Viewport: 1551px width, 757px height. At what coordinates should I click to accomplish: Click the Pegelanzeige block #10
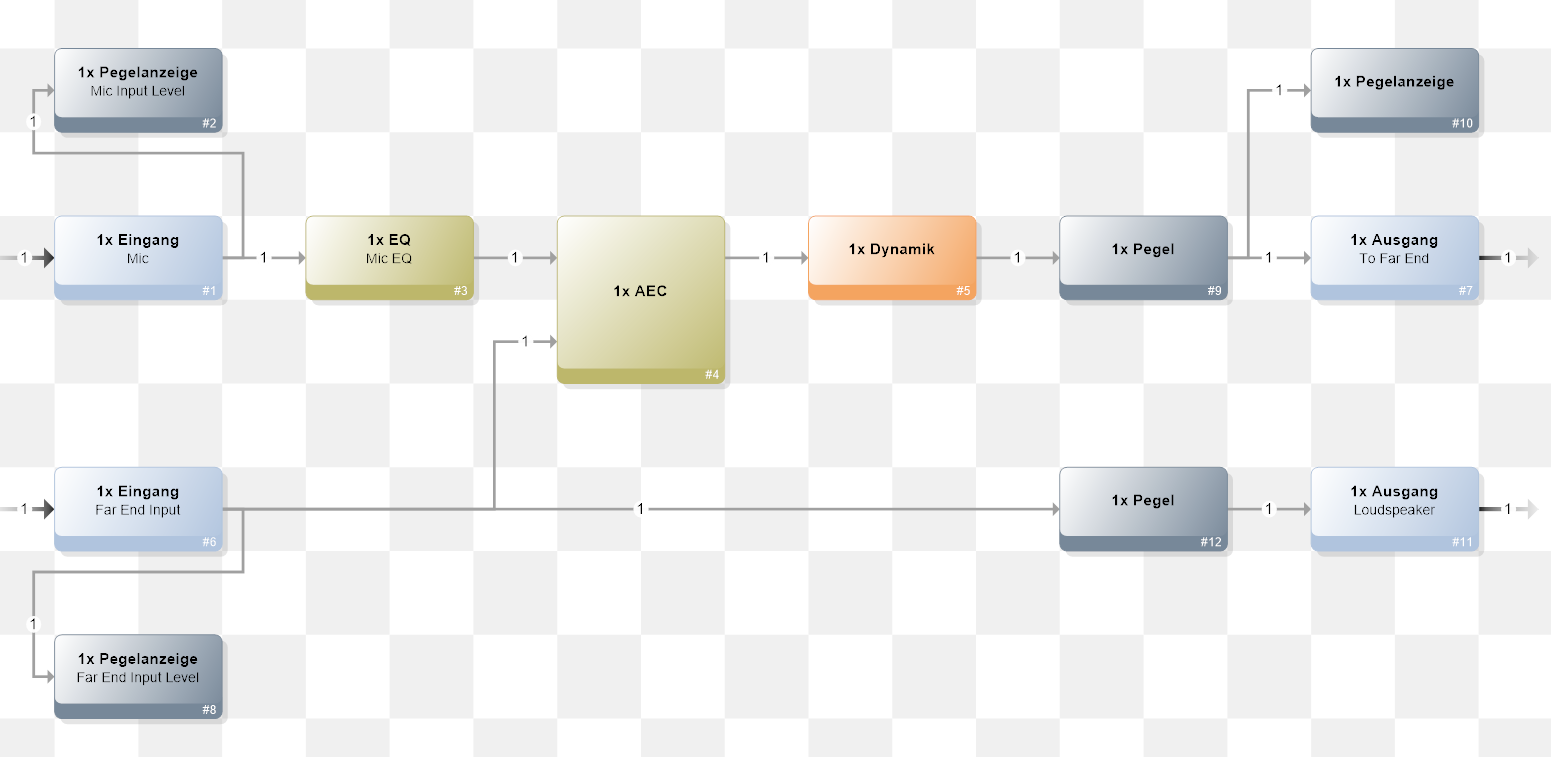1394,90
